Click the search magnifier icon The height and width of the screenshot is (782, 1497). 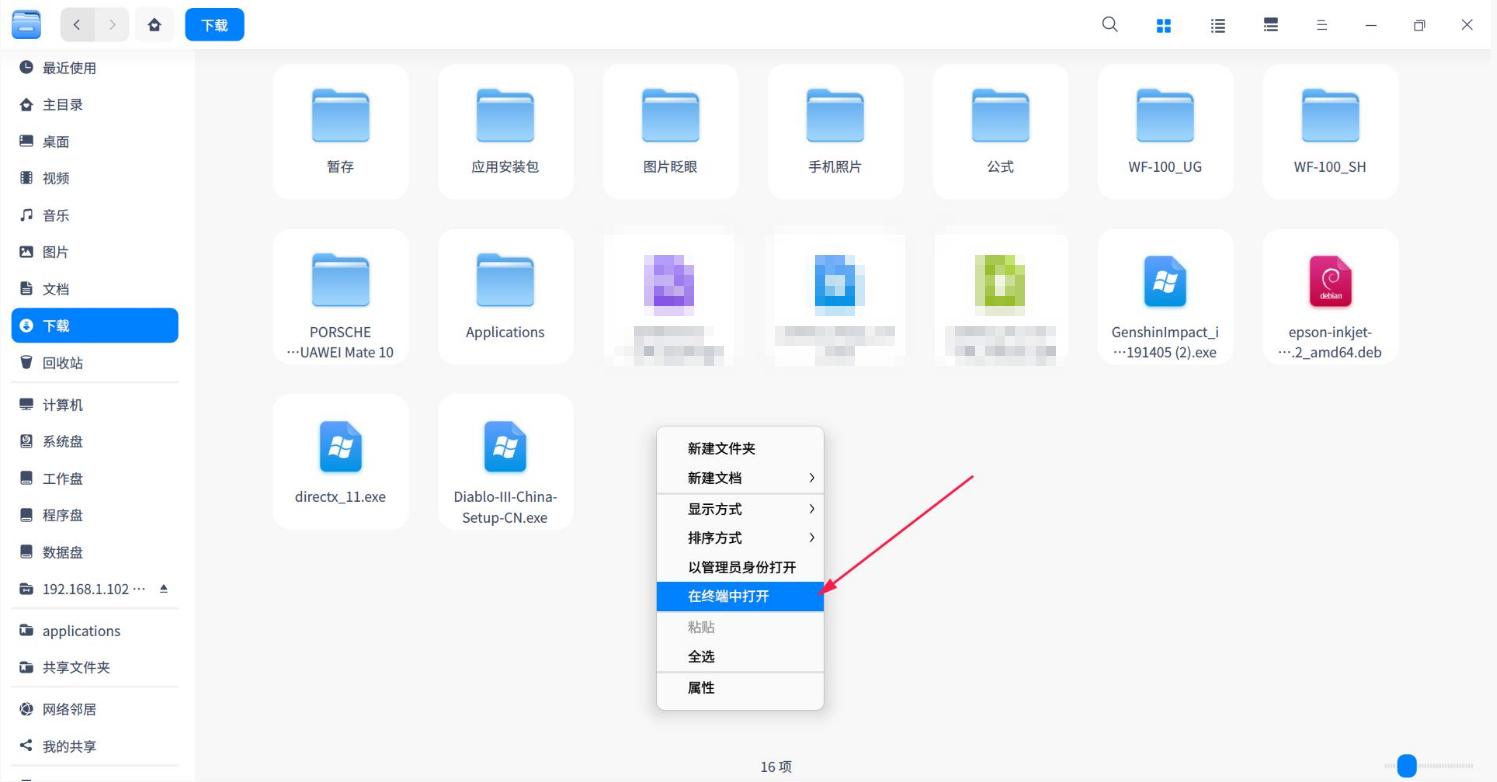pos(1109,25)
